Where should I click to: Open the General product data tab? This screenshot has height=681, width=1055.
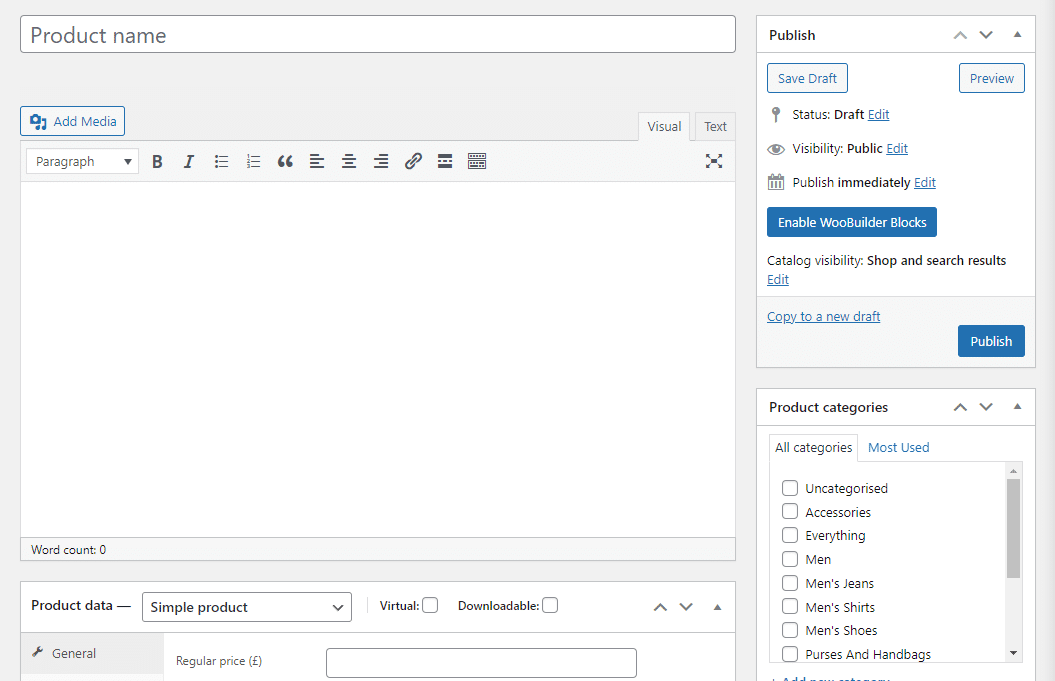click(x=92, y=653)
